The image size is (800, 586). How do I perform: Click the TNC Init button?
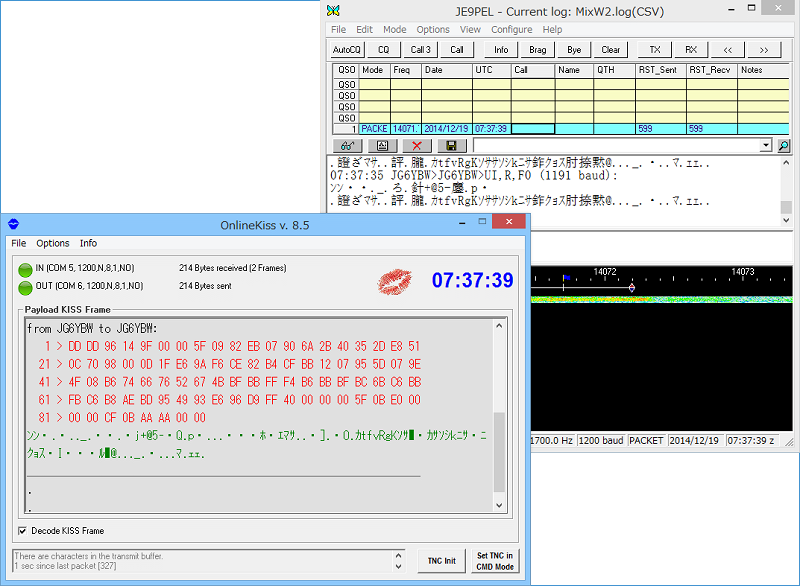(x=442, y=561)
